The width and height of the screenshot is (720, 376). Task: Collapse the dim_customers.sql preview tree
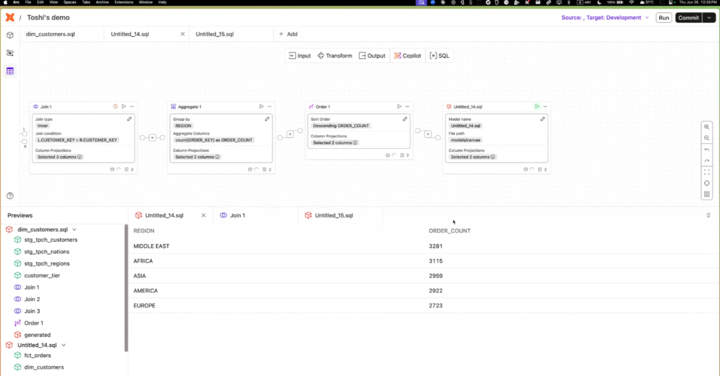tap(74, 230)
